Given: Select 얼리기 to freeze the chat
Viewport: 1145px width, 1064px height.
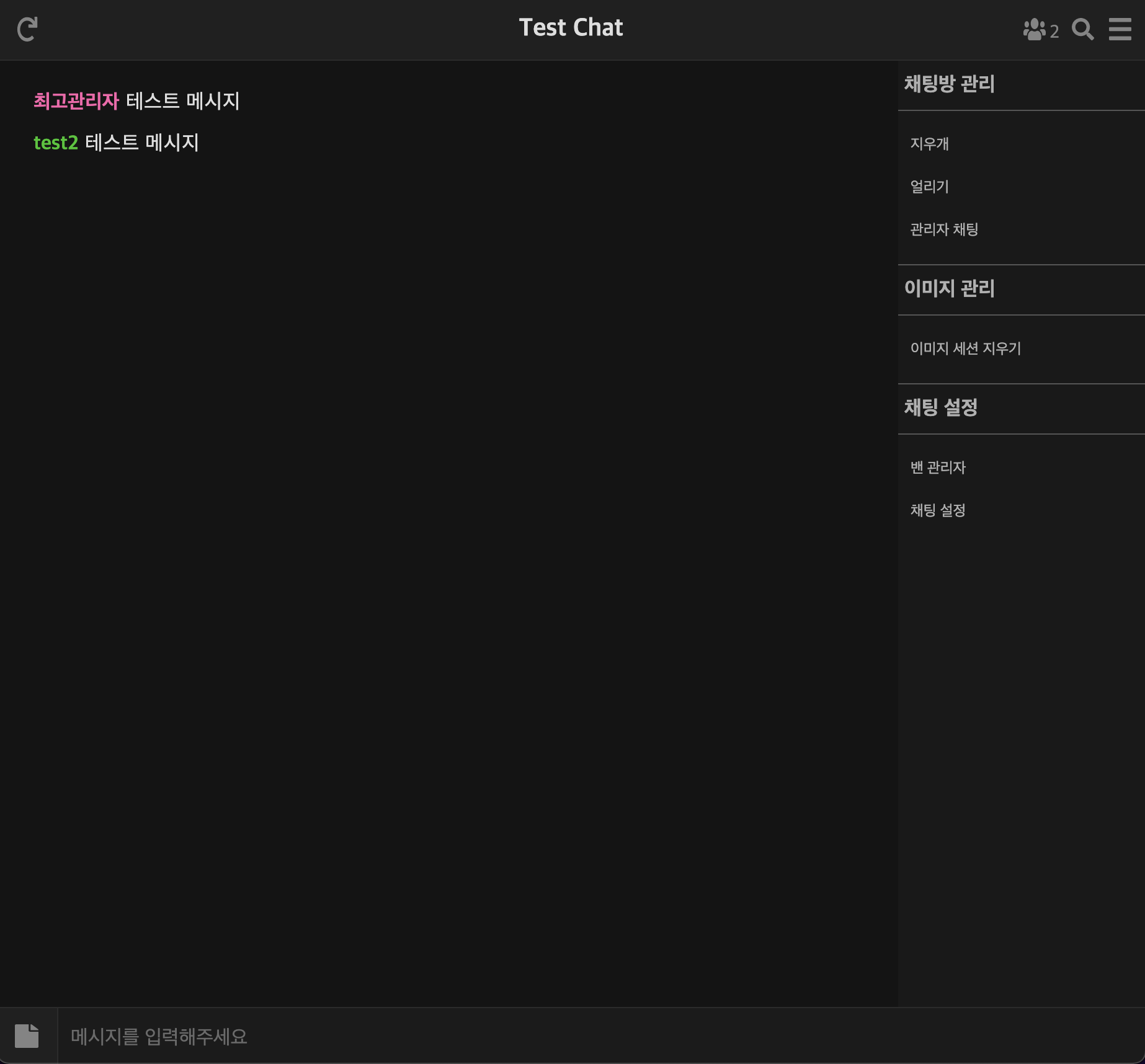Looking at the screenshot, I should point(929,187).
